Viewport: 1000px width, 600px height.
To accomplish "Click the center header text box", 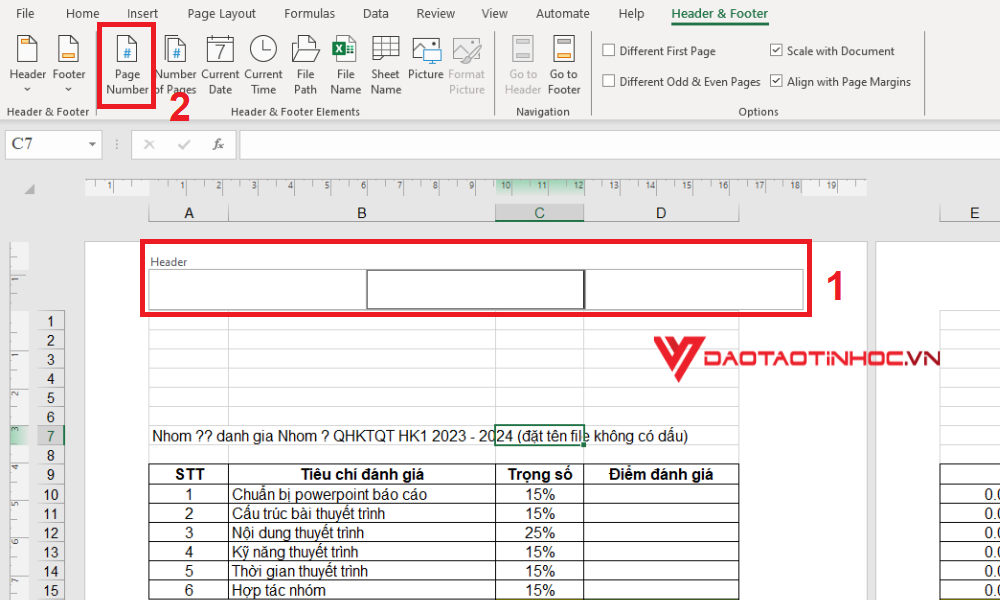I will [x=475, y=289].
